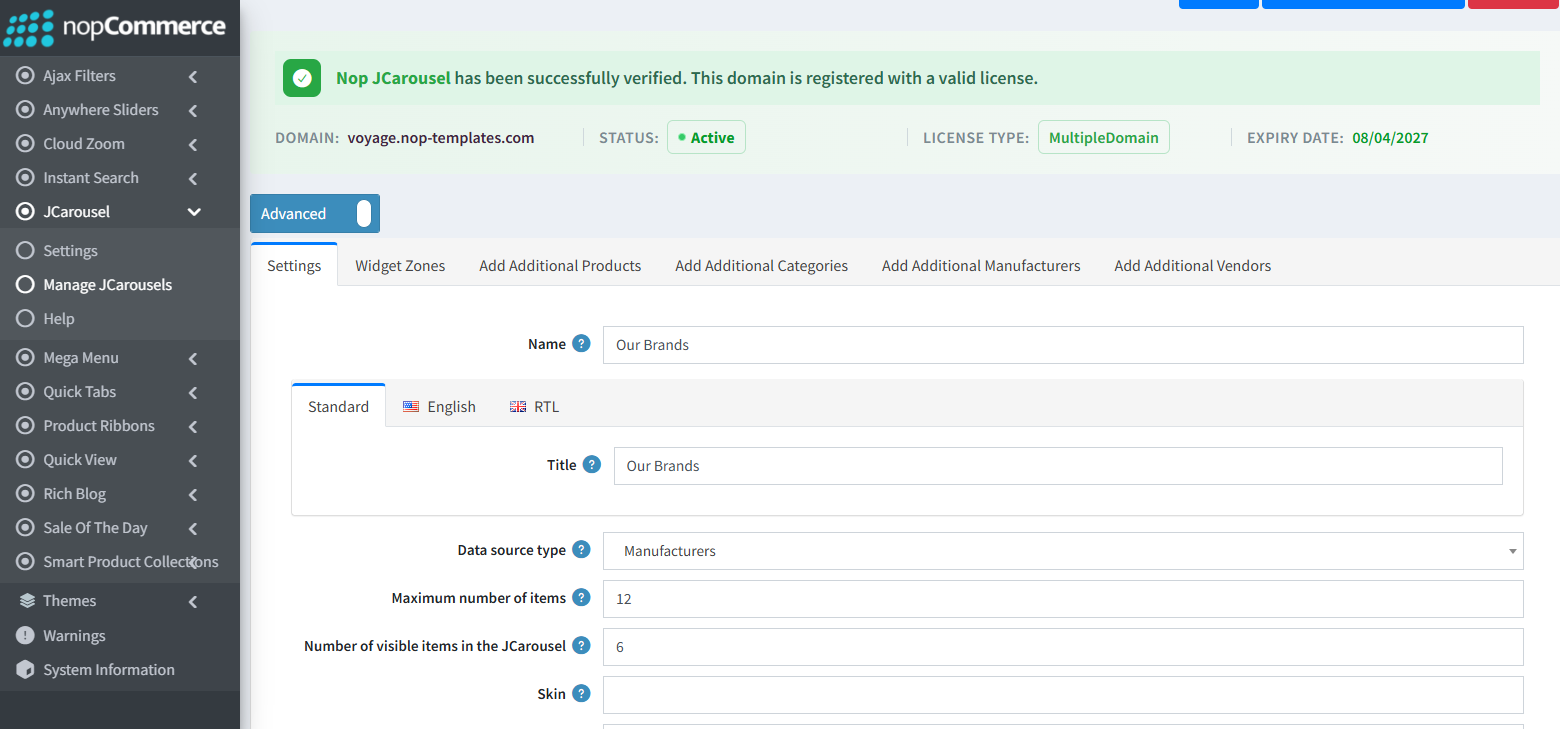The image size is (1560, 729).
Task: Click the Instant Search circle icon
Action: click(26, 178)
